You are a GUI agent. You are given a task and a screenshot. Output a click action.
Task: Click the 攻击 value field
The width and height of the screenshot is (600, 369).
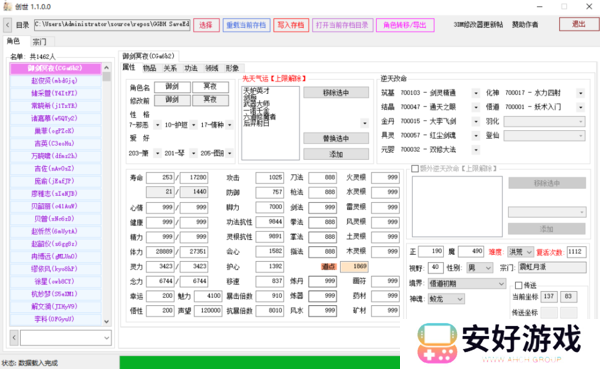coord(270,178)
